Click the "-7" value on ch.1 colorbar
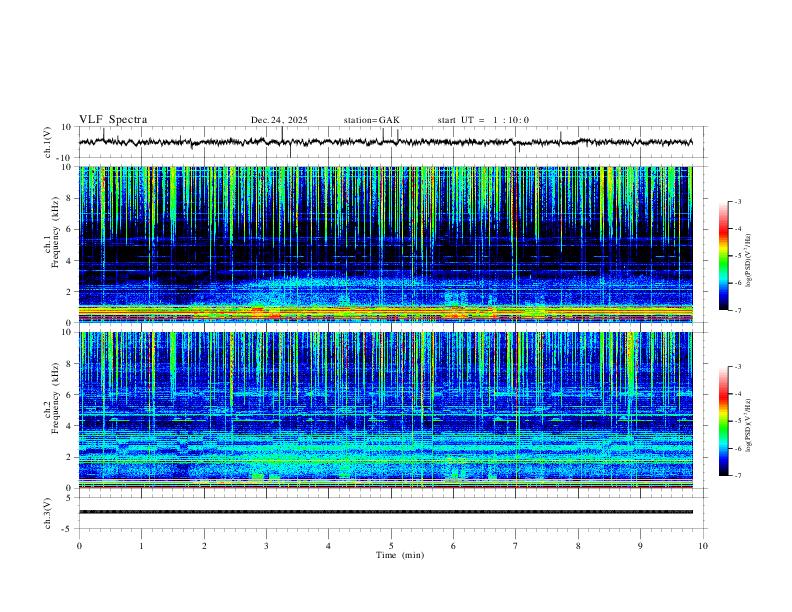 pos(738,310)
